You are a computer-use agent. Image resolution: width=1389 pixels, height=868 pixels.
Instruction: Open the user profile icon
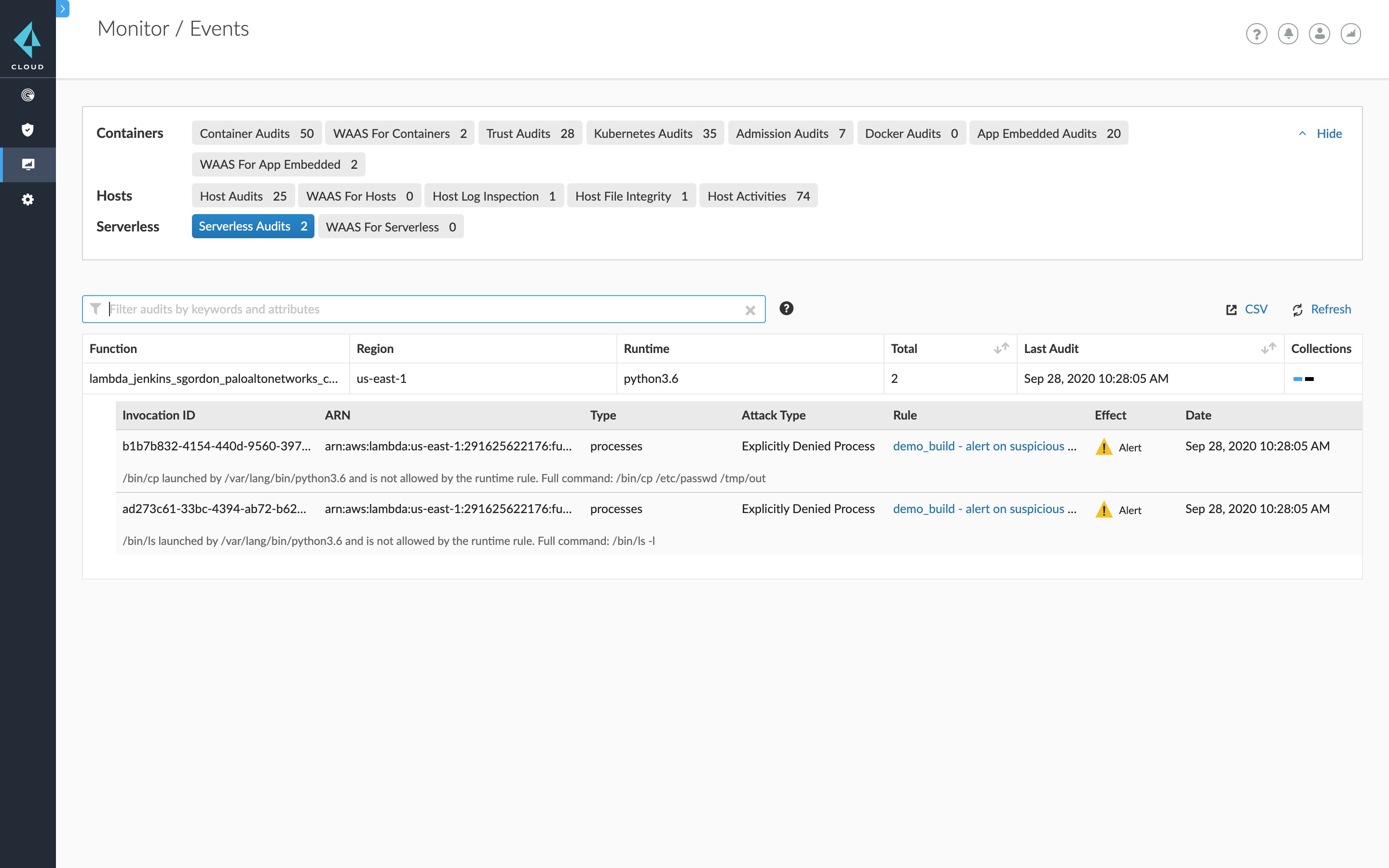click(1319, 34)
